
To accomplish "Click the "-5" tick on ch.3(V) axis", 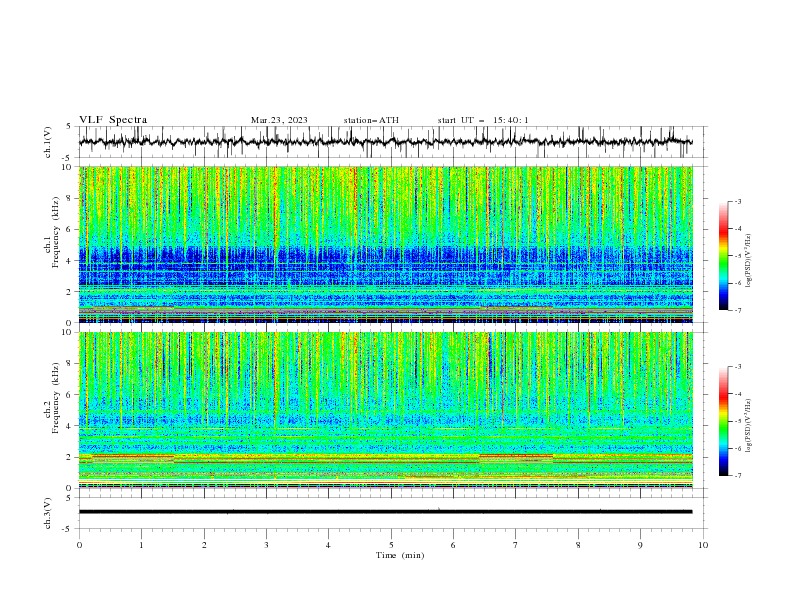I will pyautogui.click(x=68, y=529).
